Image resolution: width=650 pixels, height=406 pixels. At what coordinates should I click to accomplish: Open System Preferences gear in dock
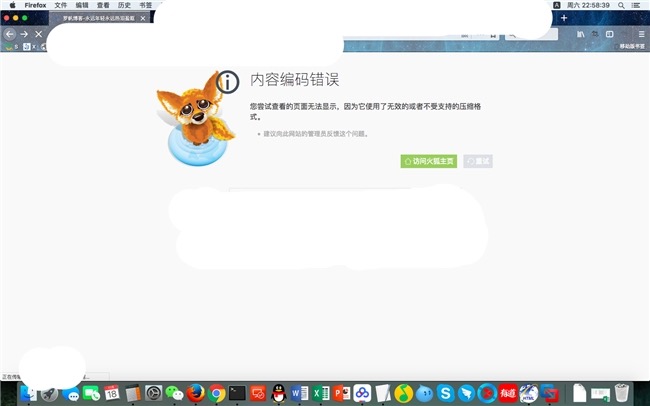(x=153, y=393)
